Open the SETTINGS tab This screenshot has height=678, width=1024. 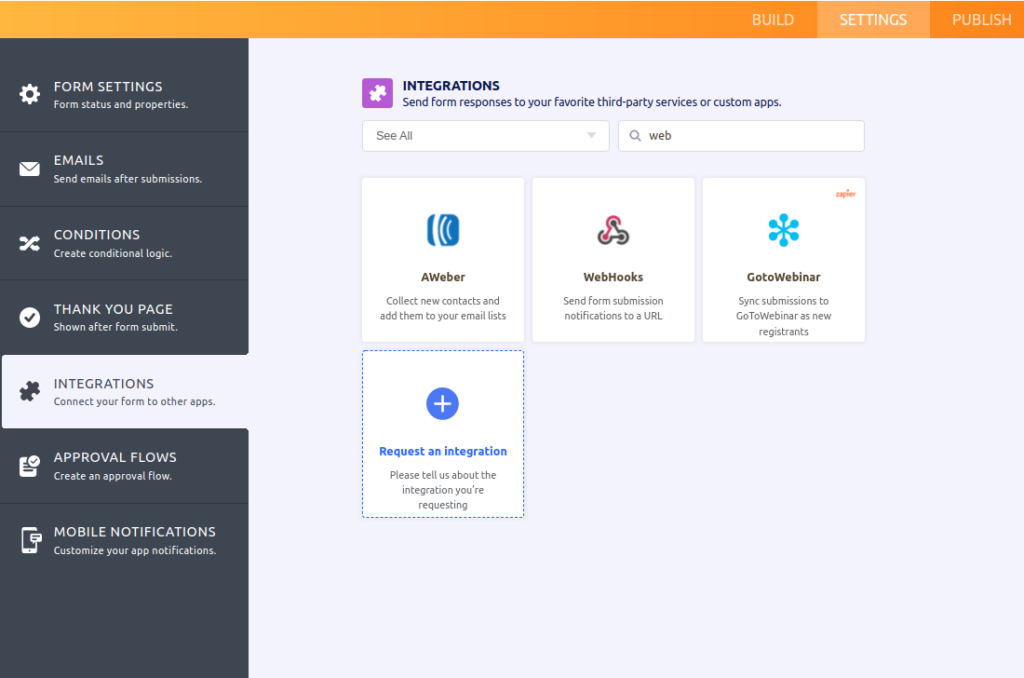[873, 20]
